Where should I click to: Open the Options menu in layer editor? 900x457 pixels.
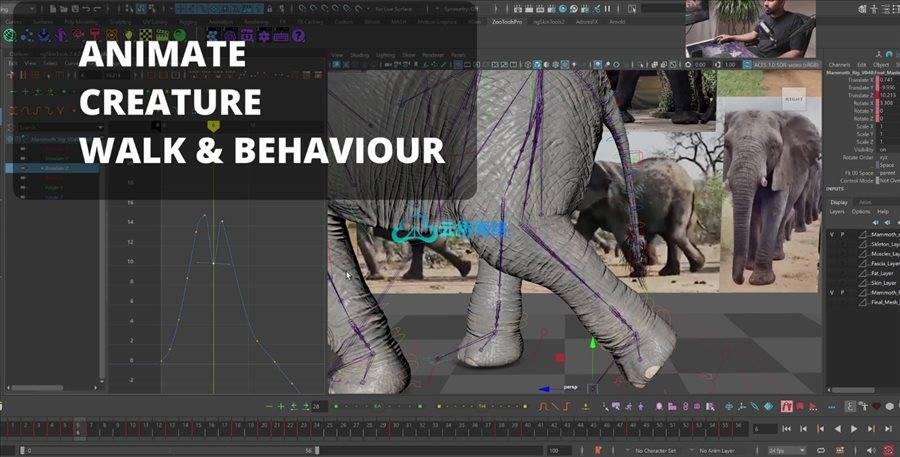[x=860, y=212]
